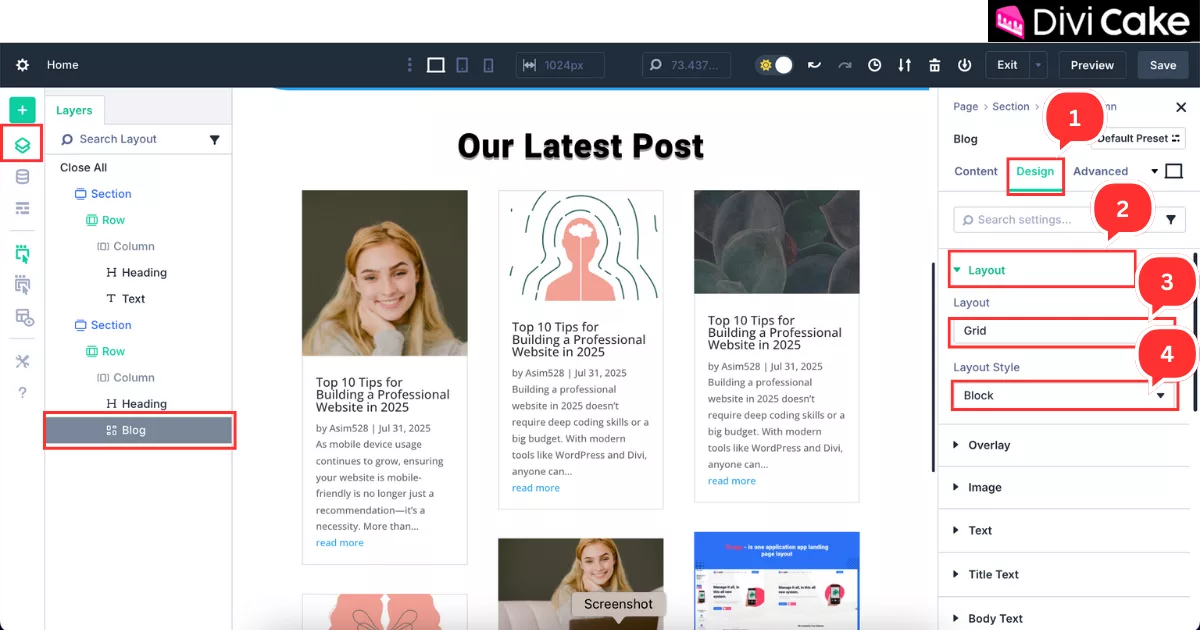Click the Search Layout field
Viewport: 1200px width, 630px height.
(x=128, y=140)
